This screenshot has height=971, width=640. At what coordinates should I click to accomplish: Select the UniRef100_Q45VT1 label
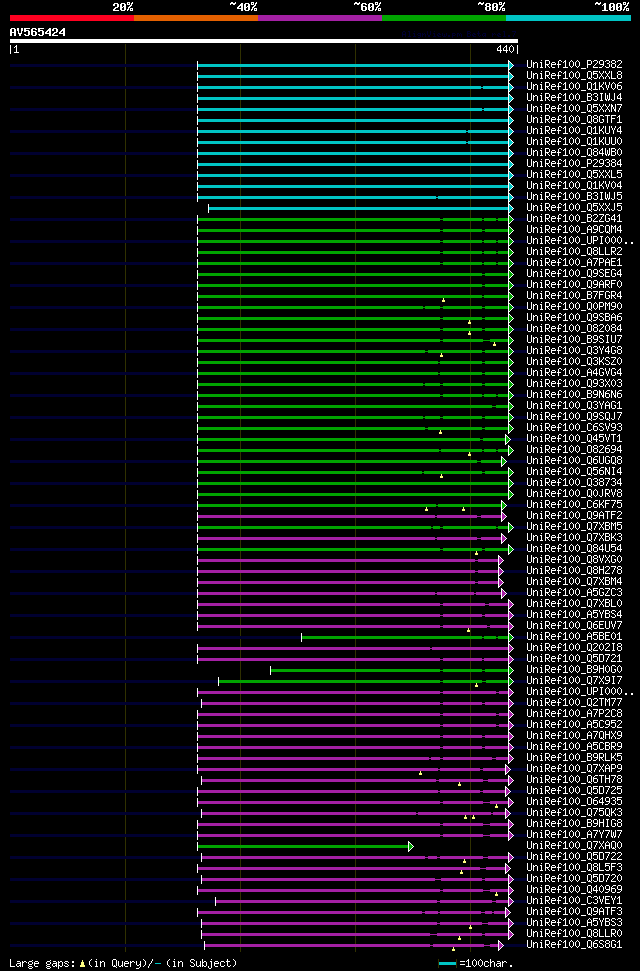(574, 438)
